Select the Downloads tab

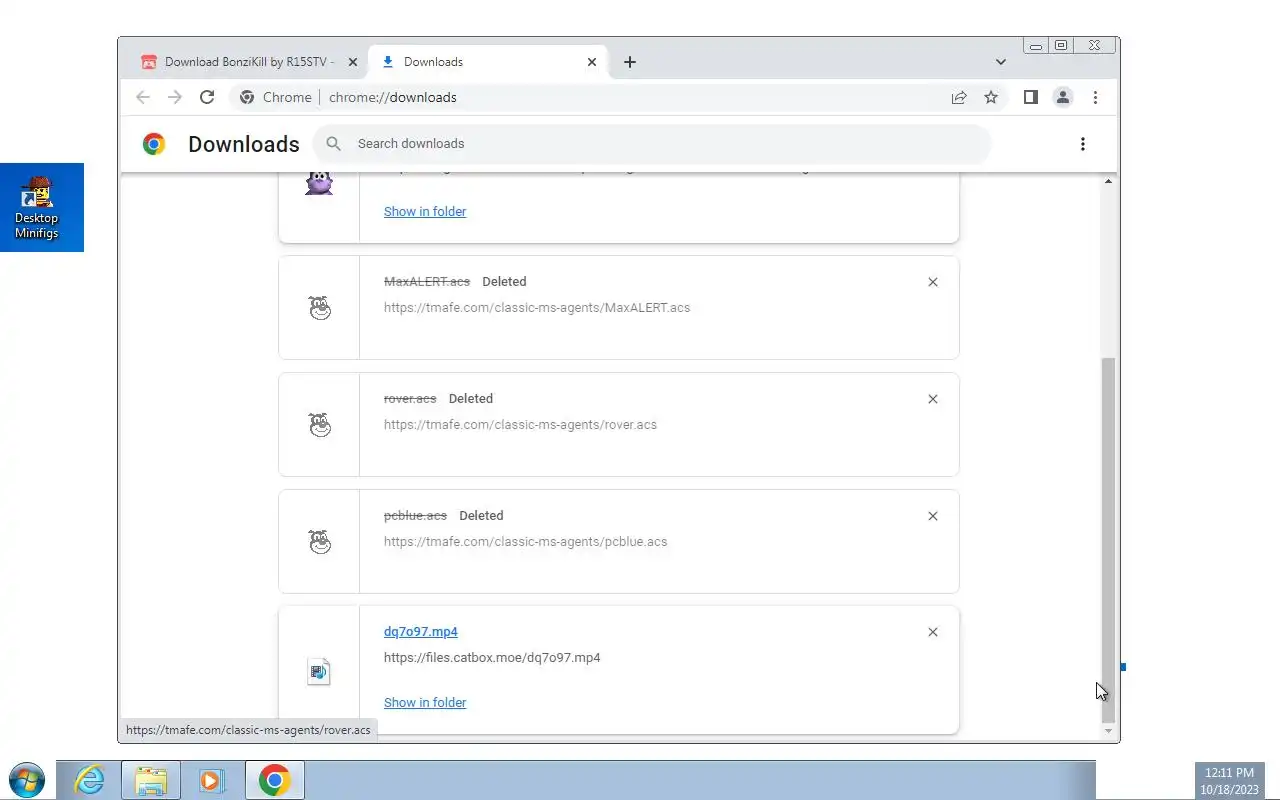click(490, 62)
